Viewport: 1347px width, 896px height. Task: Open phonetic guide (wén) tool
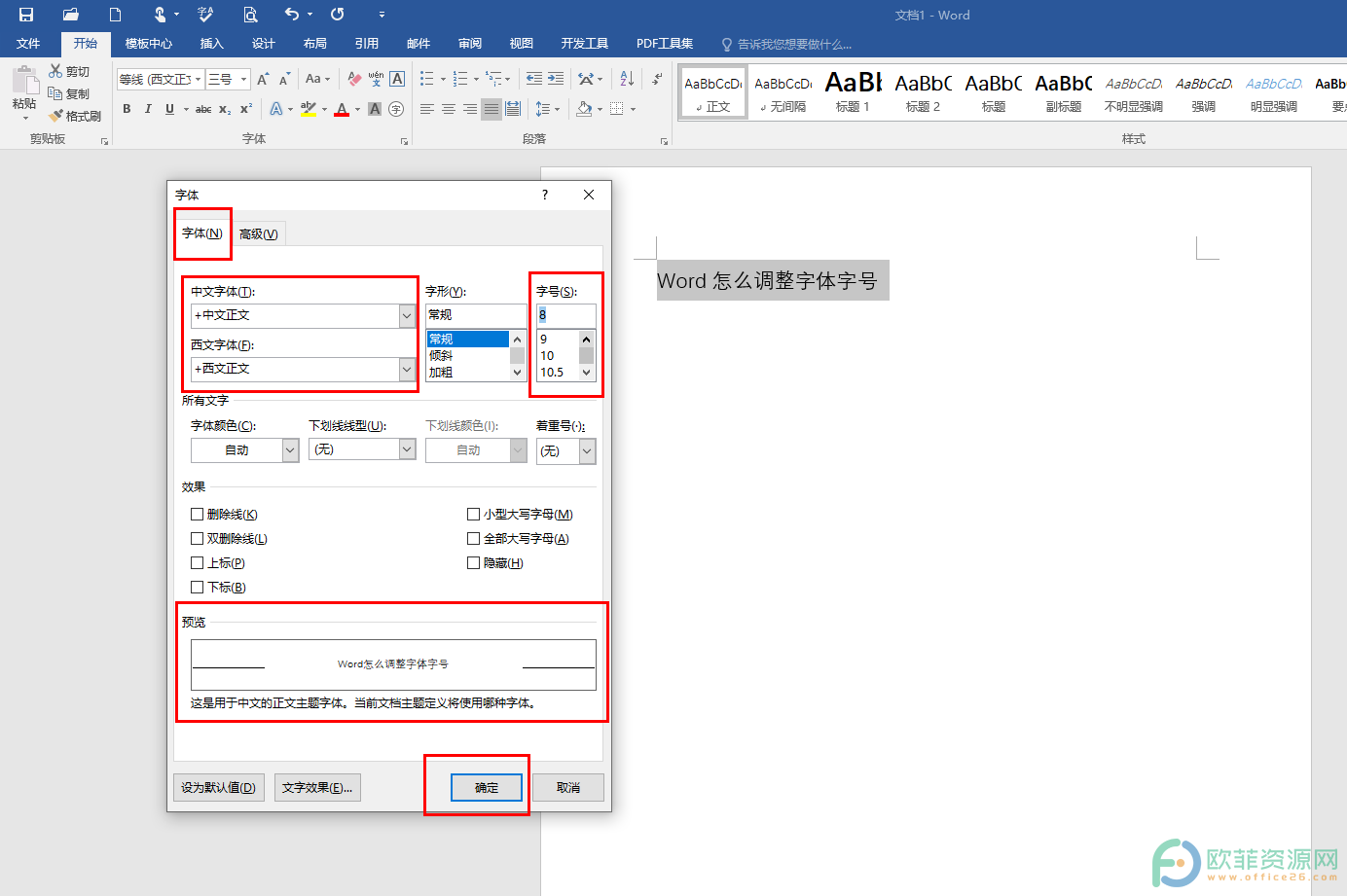pyautogui.click(x=376, y=79)
